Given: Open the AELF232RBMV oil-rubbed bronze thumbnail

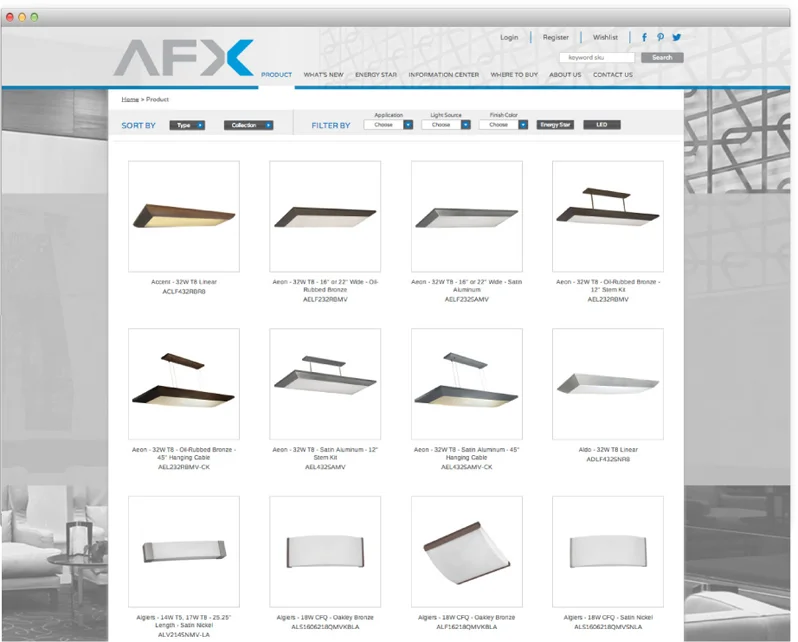Looking at the screenshot, I should 325,216.
